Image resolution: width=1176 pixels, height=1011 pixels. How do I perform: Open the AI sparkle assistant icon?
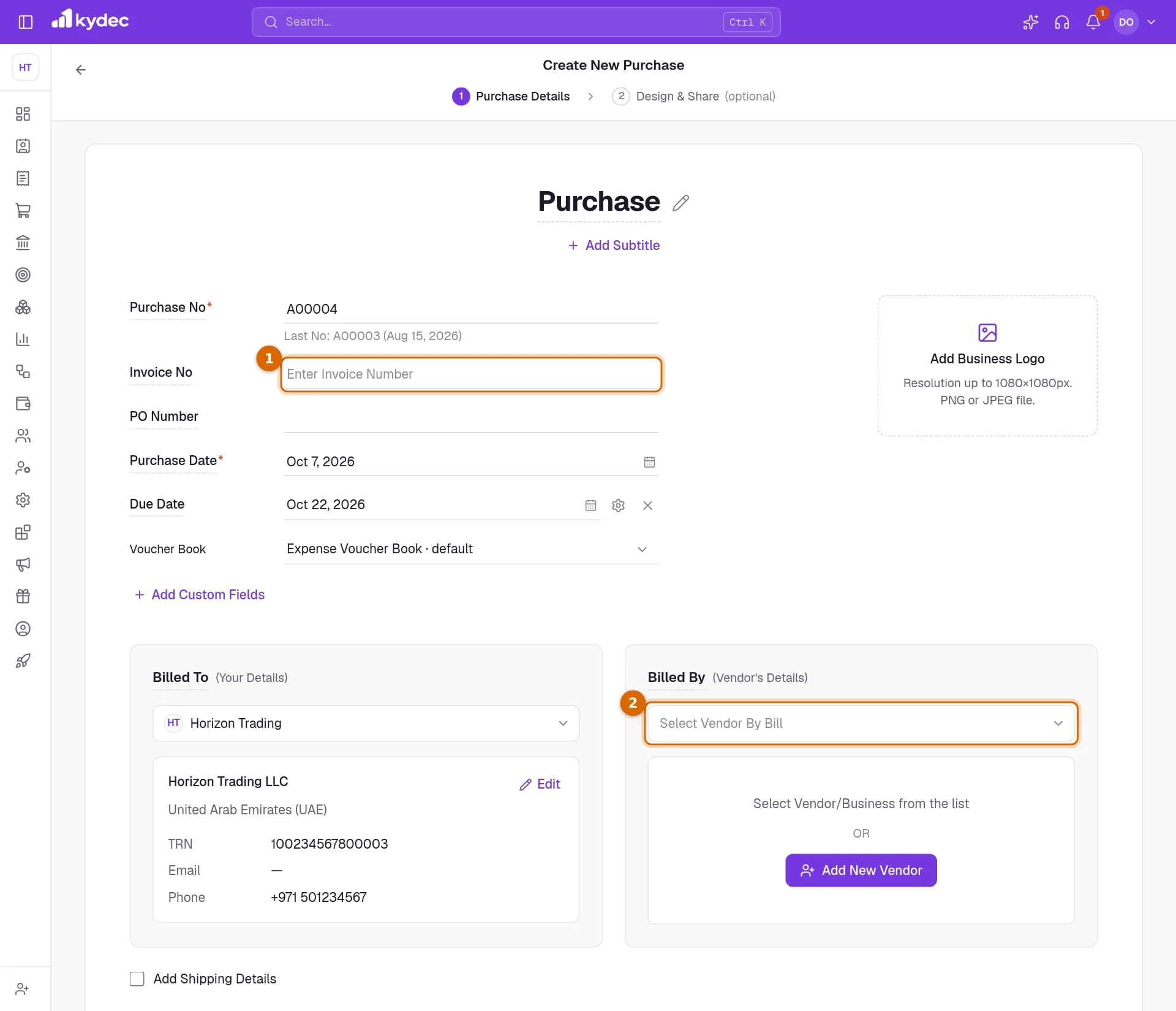pyautogui.click(x=1030, y=22)
